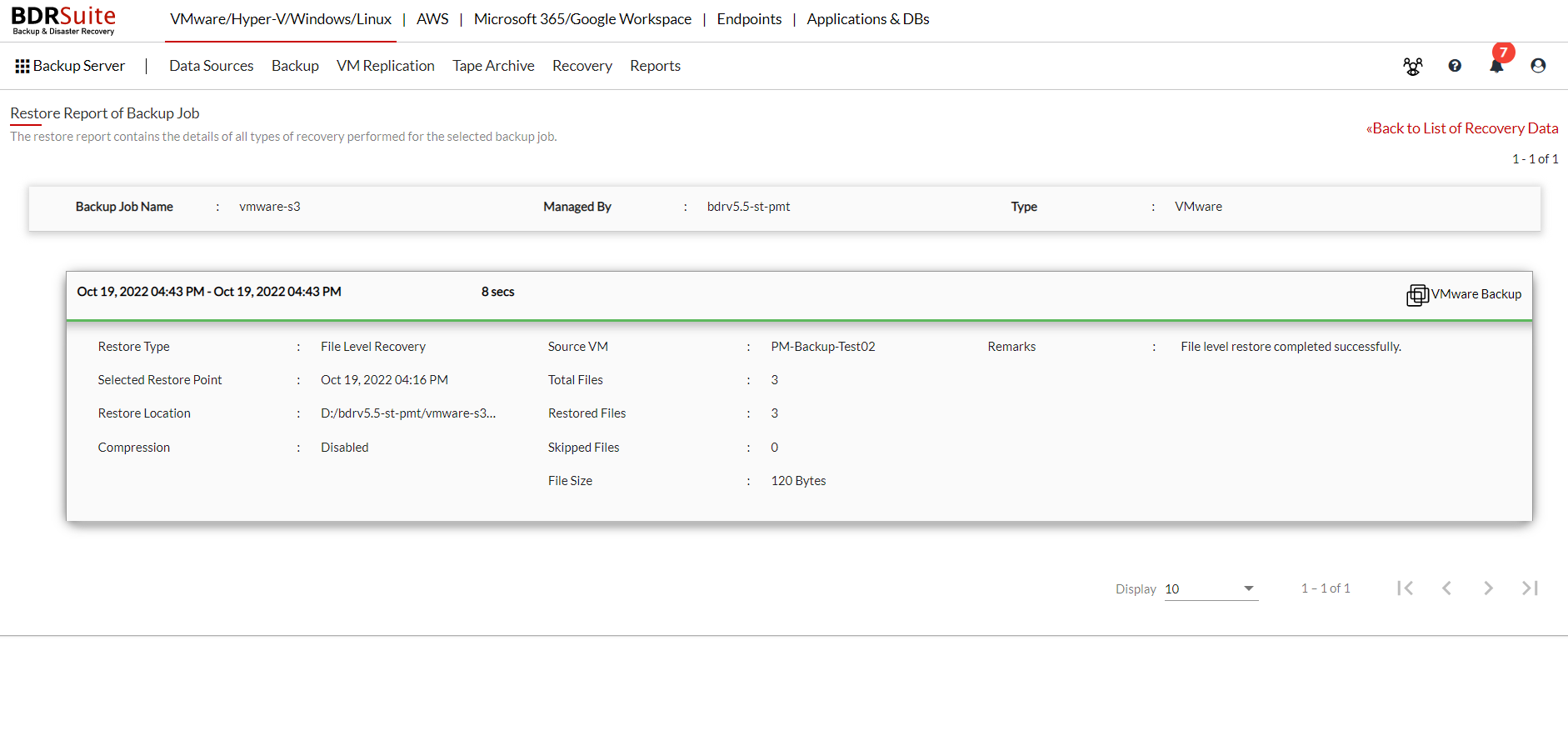Open the Reports menu
This screenshot has width=1568, height=756.
pos(655,66)
